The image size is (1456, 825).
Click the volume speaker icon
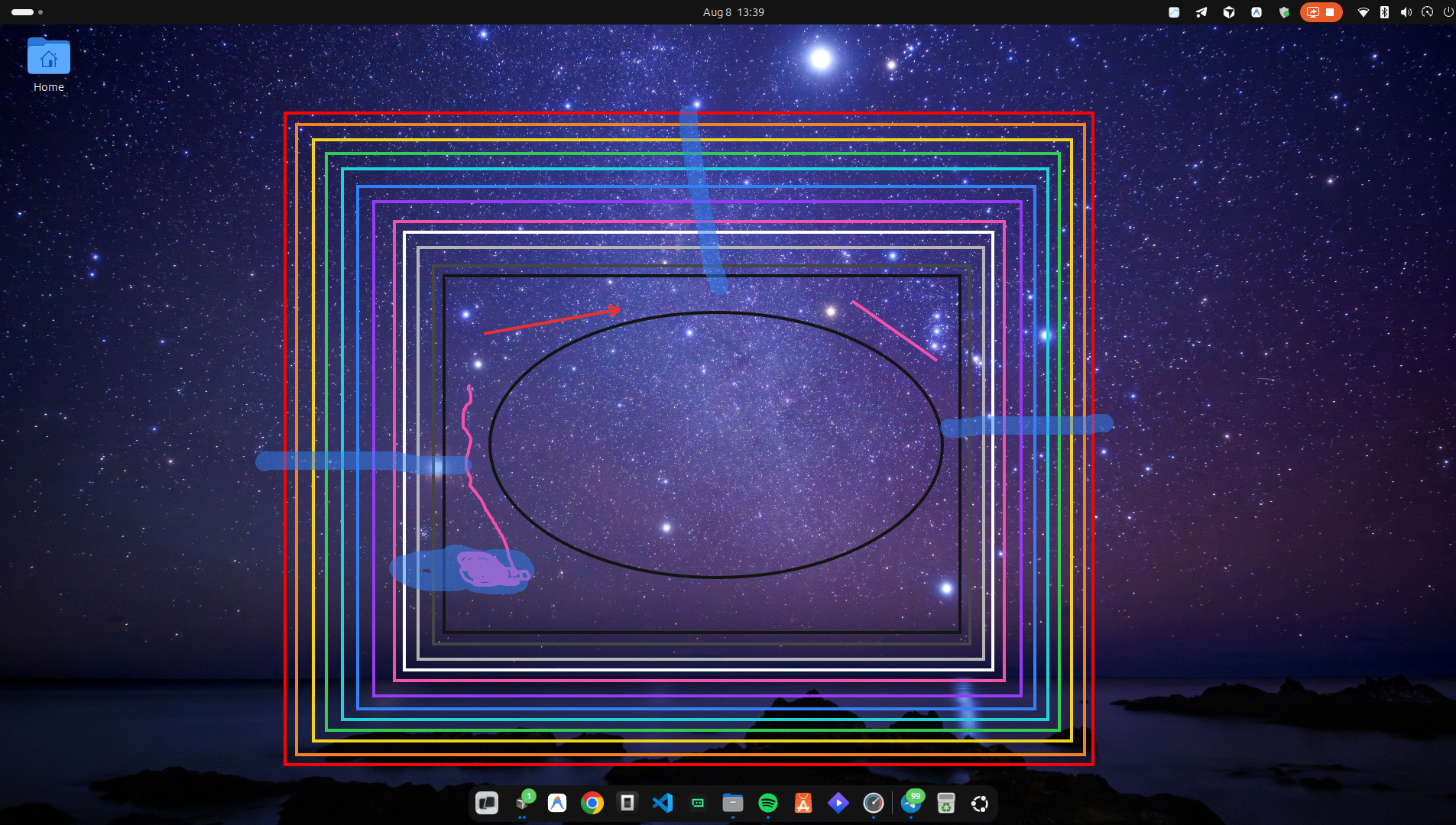pos(1406,12)
